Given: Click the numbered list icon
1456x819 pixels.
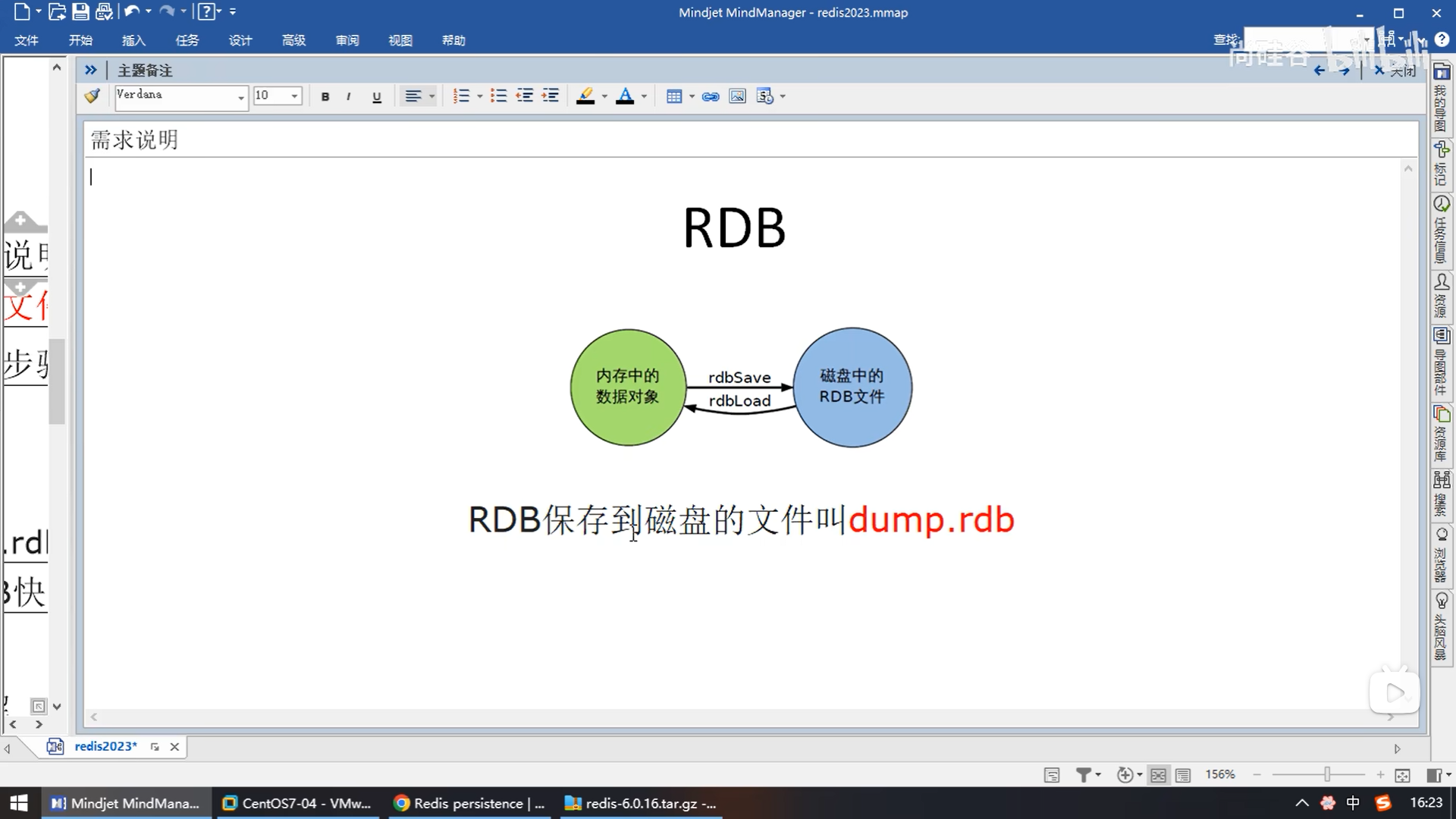Looking at the screenshot, I should [x=461, y=96].
